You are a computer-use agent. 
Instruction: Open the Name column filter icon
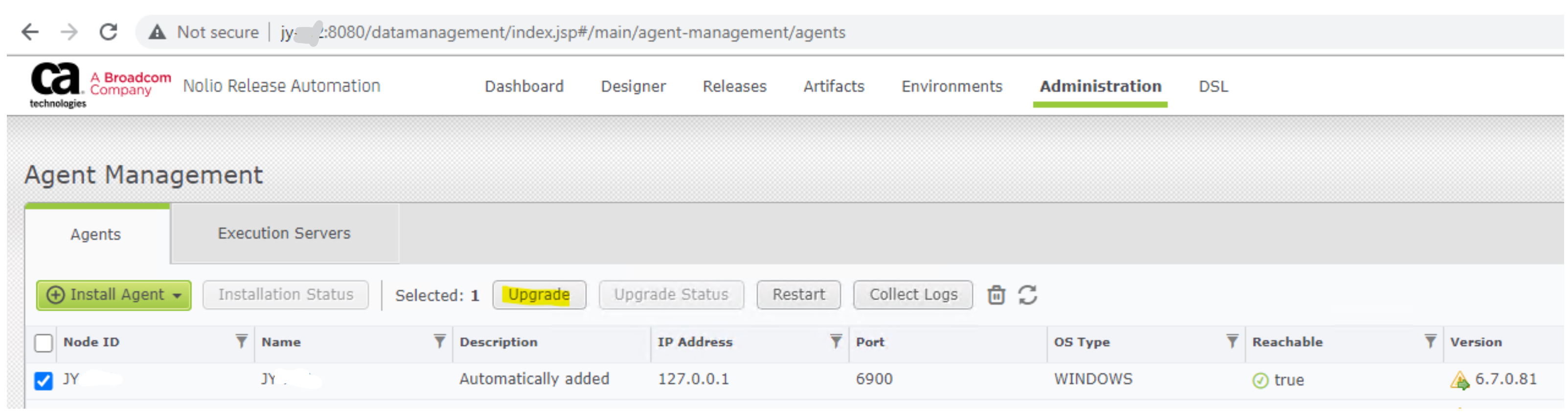(x=439, y=342)
